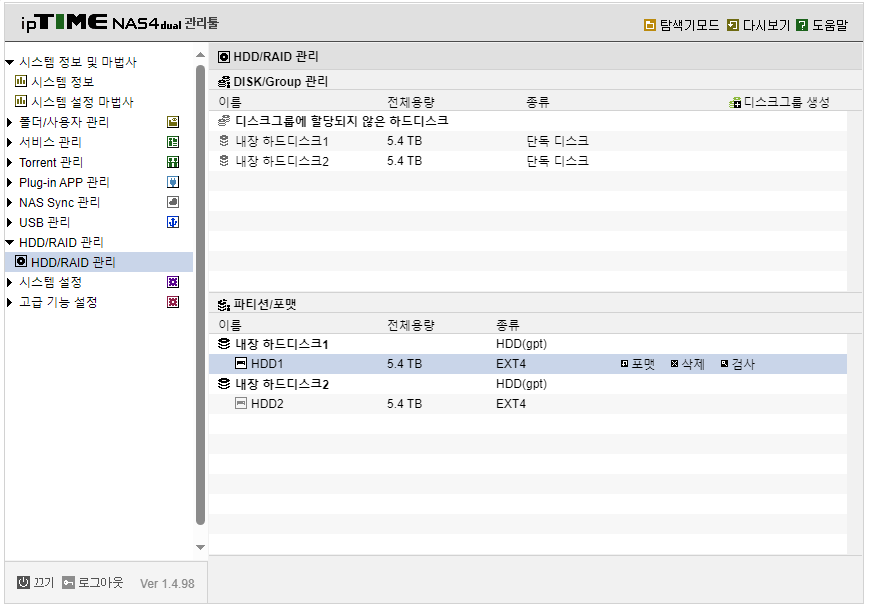Click Ver 1.4.98 version text
Image resolution: width=869 pixels, height=604 pixels.
pyautogui.click(x=167, y=583)
